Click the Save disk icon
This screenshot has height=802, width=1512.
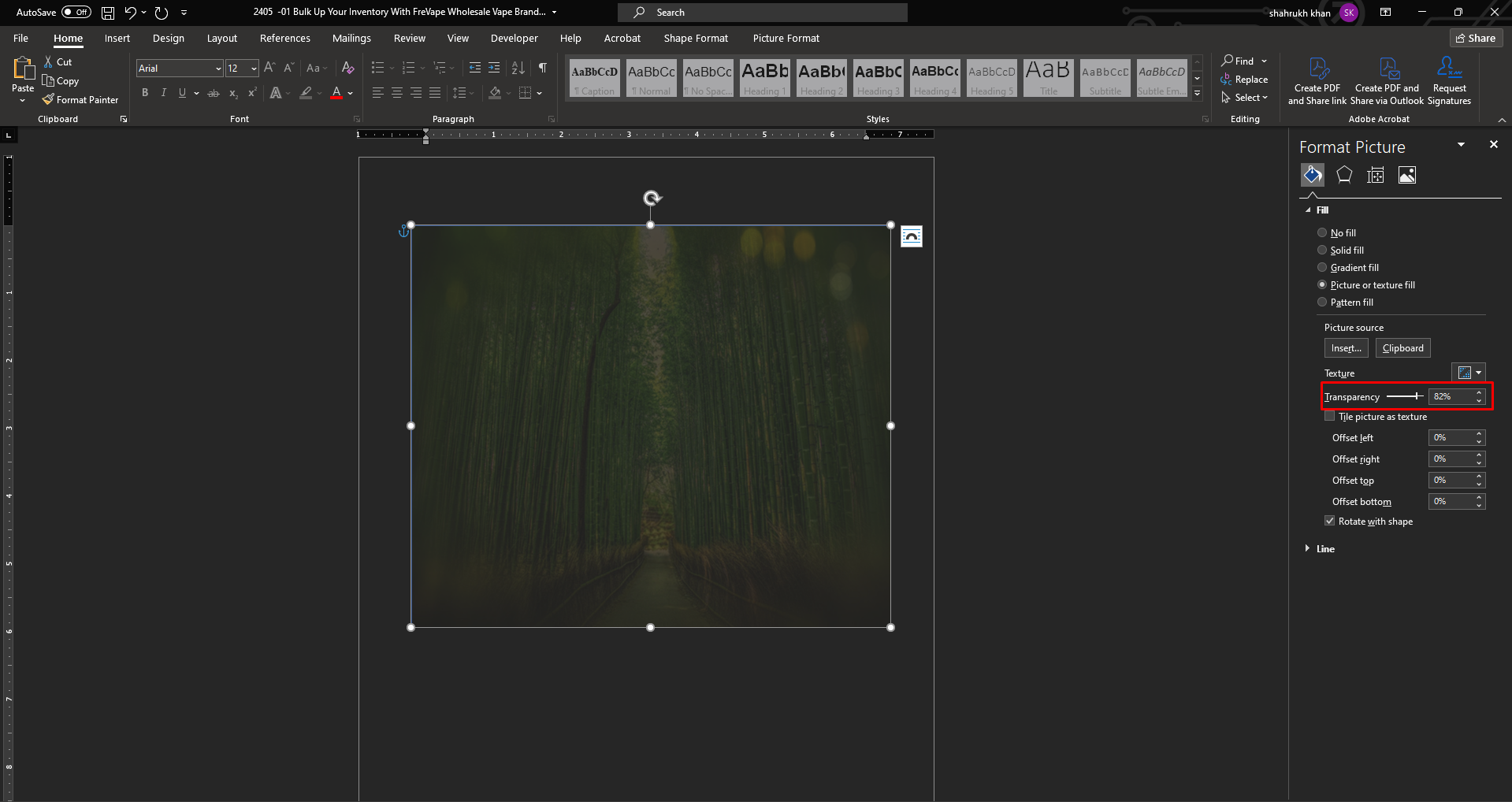[108, 13]
